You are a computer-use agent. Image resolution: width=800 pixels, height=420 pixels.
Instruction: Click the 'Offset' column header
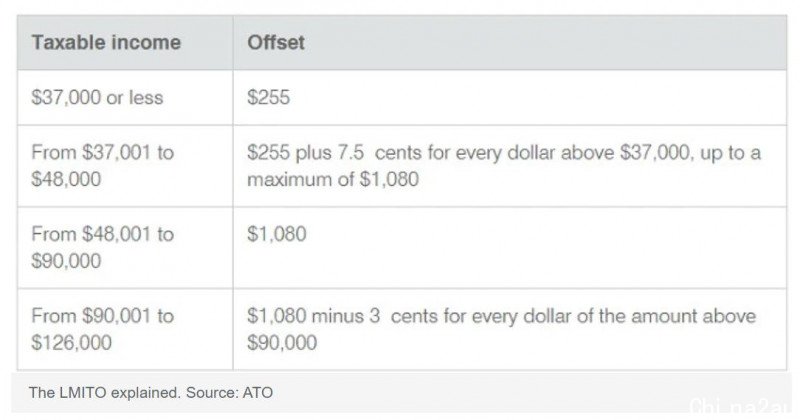[x=510, y=42]
